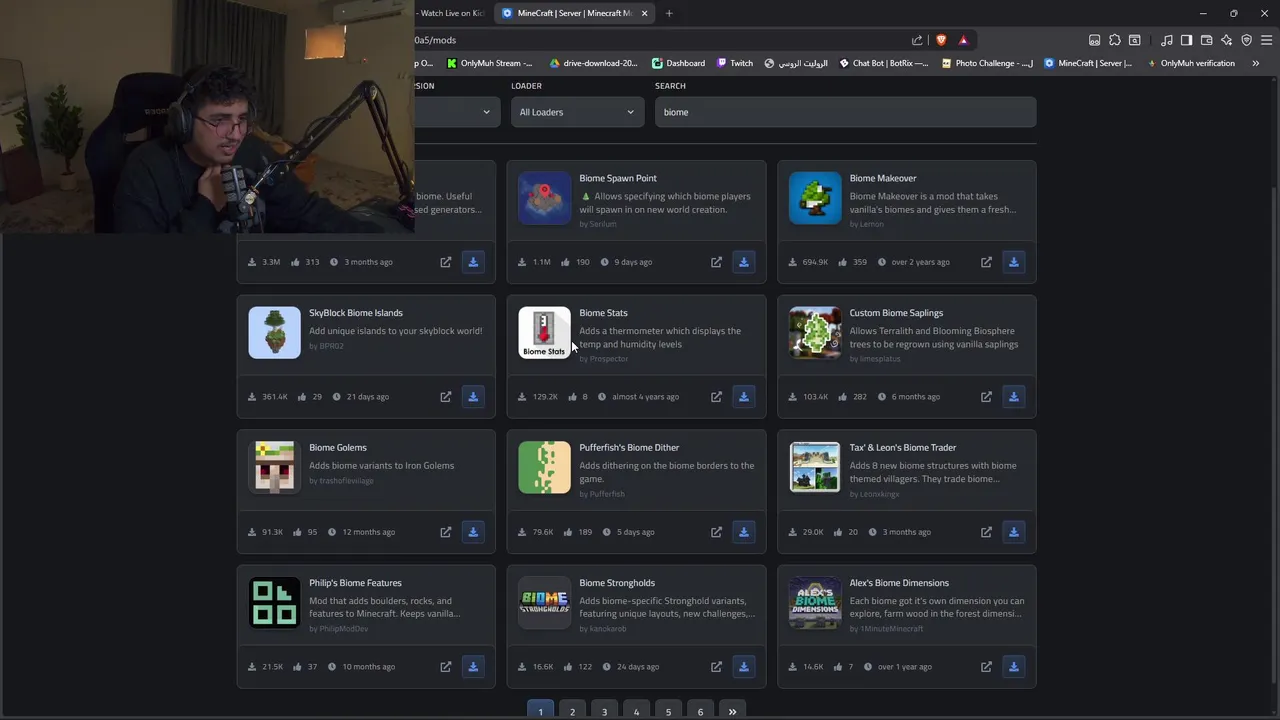Download Pufferfish's Biome Dither mod
This screenshot has width=1280, height=720.
[743, 532]
